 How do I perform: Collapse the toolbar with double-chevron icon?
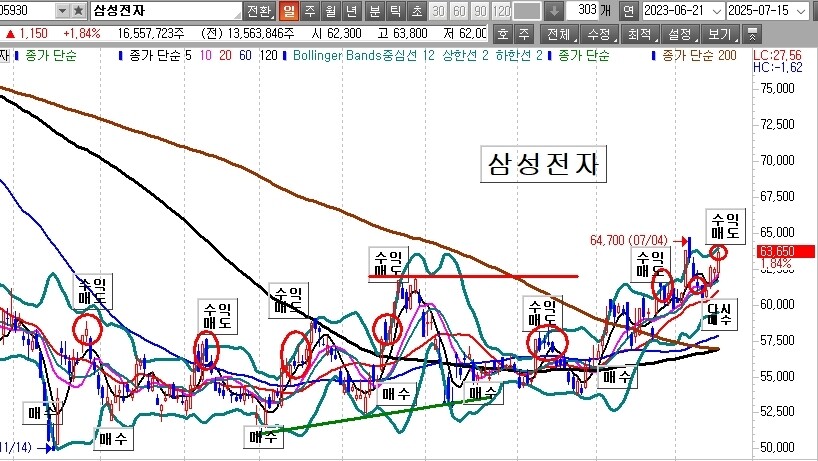pyautogui.click(x=752, y=34)
